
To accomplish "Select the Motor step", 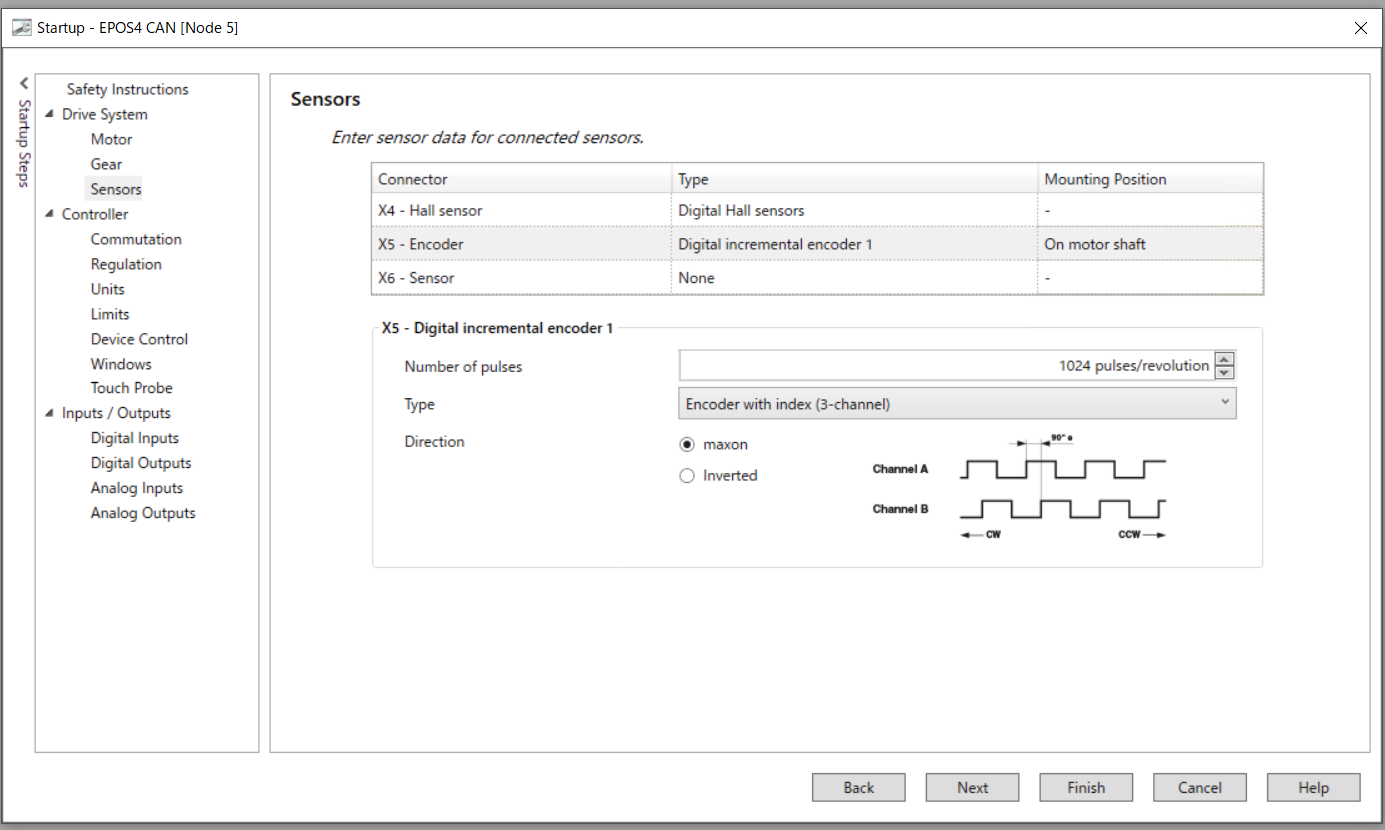I will 111,139.
